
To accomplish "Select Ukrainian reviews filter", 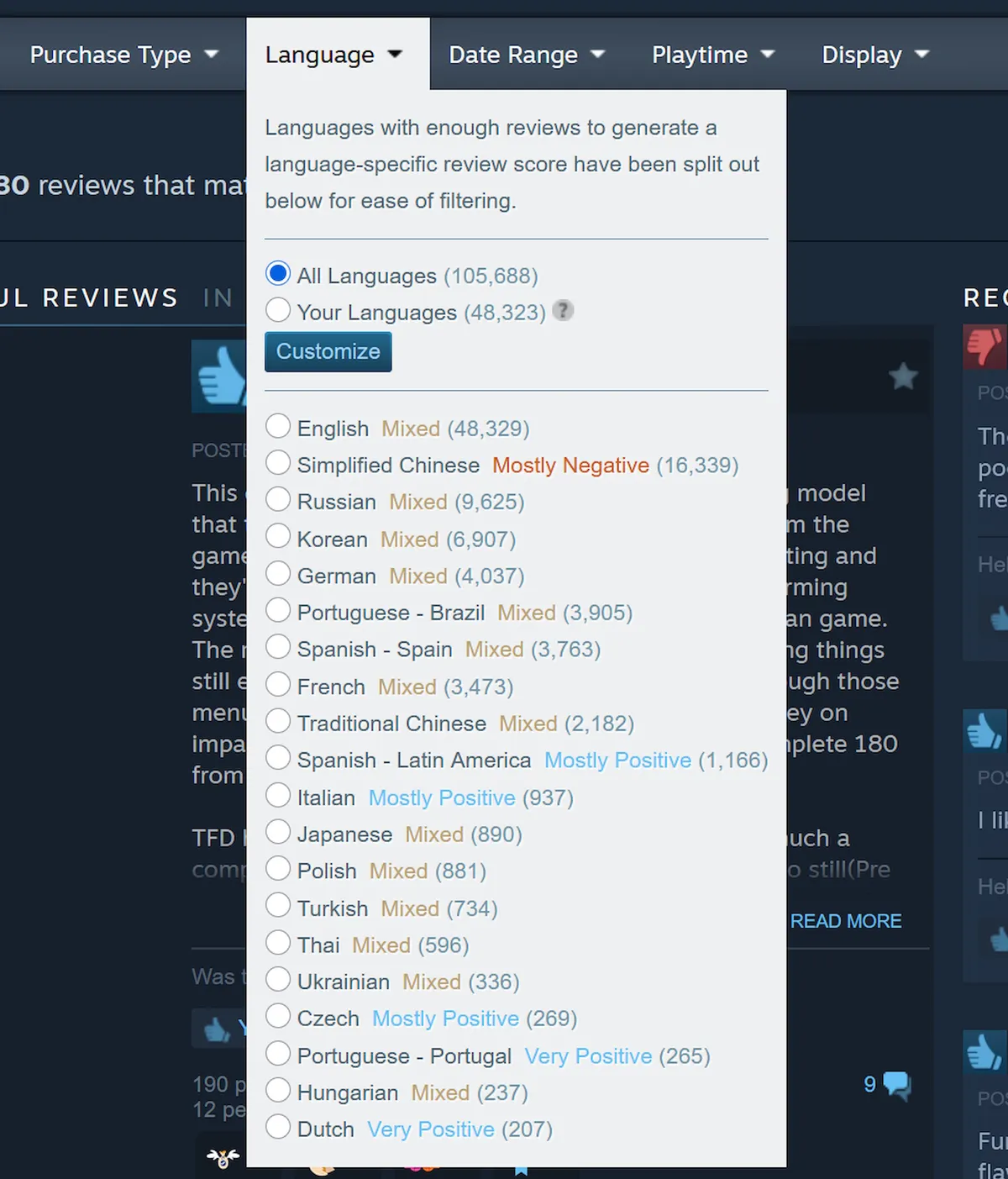I will 278,979.
